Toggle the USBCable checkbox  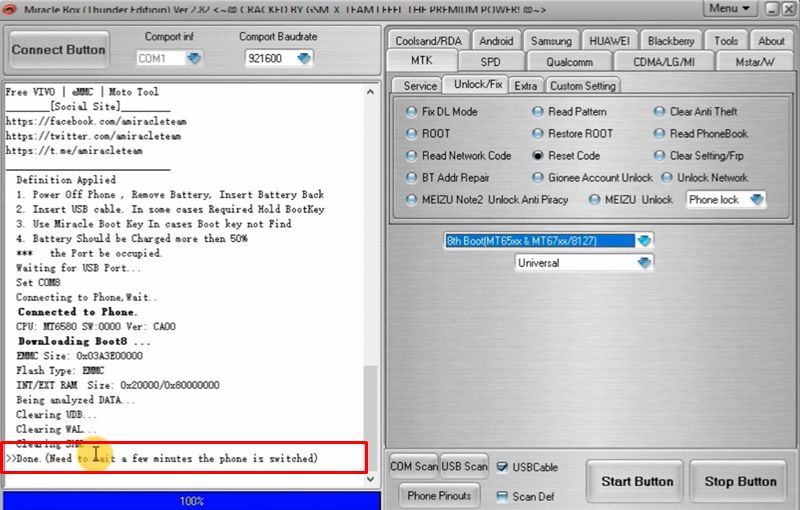pos(502,467)
